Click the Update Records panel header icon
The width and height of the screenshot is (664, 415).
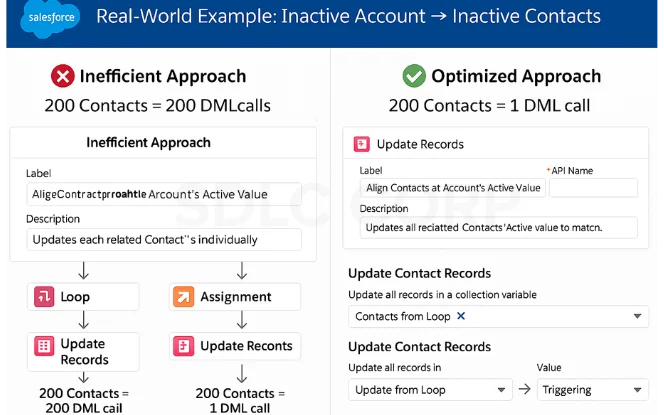362,144
